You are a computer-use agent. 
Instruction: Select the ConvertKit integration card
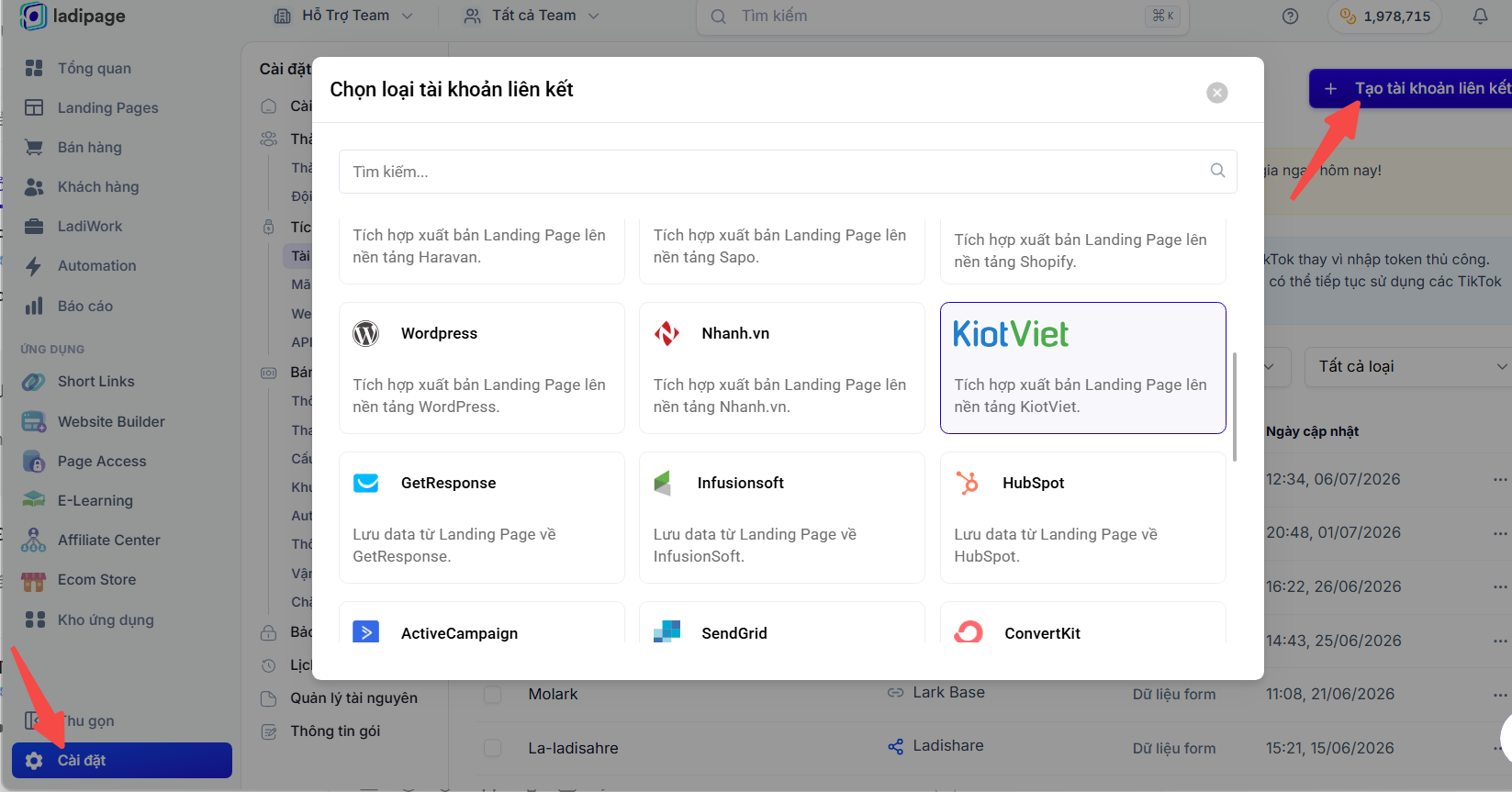point(1083,622)
